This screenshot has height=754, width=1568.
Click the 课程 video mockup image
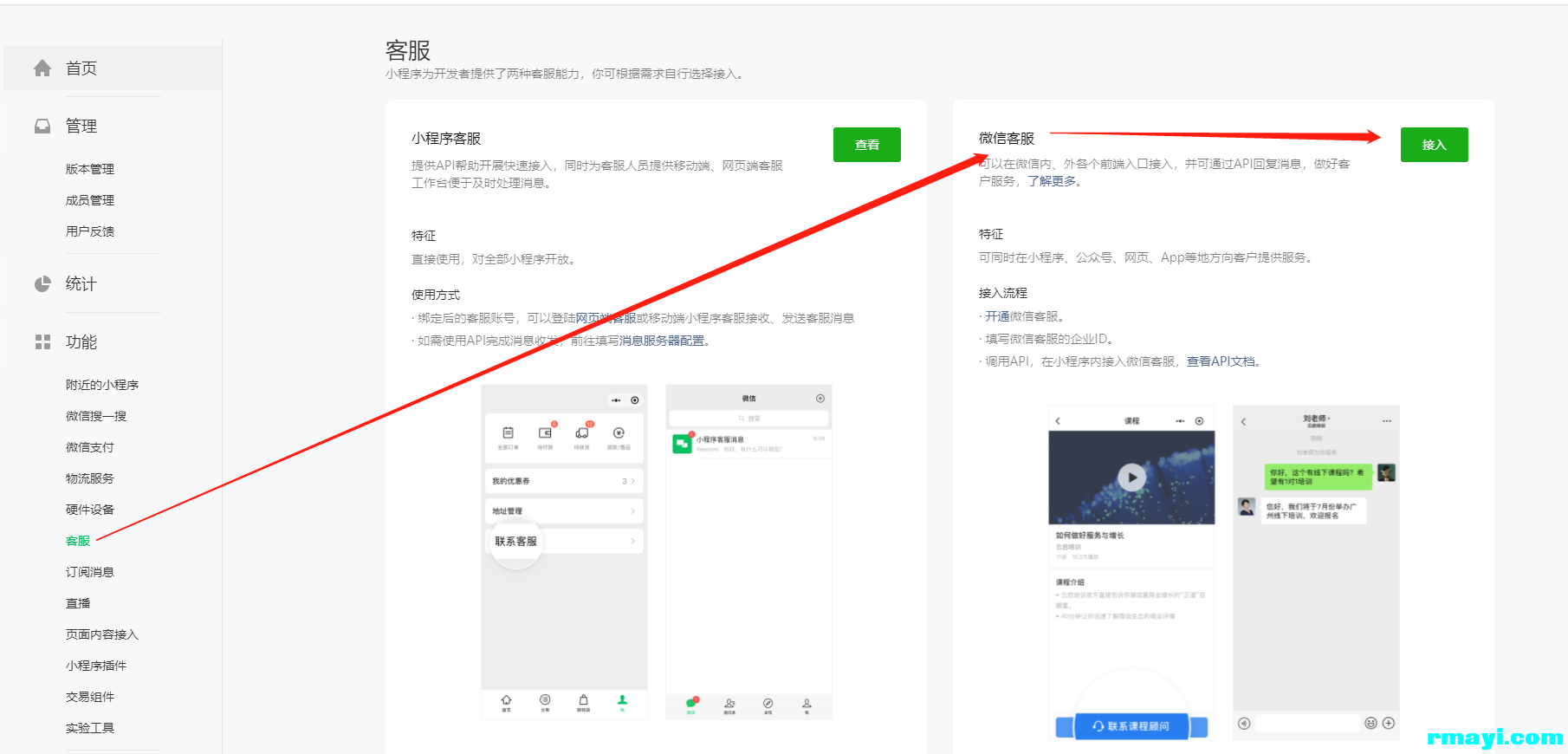tap(1131, 573)
